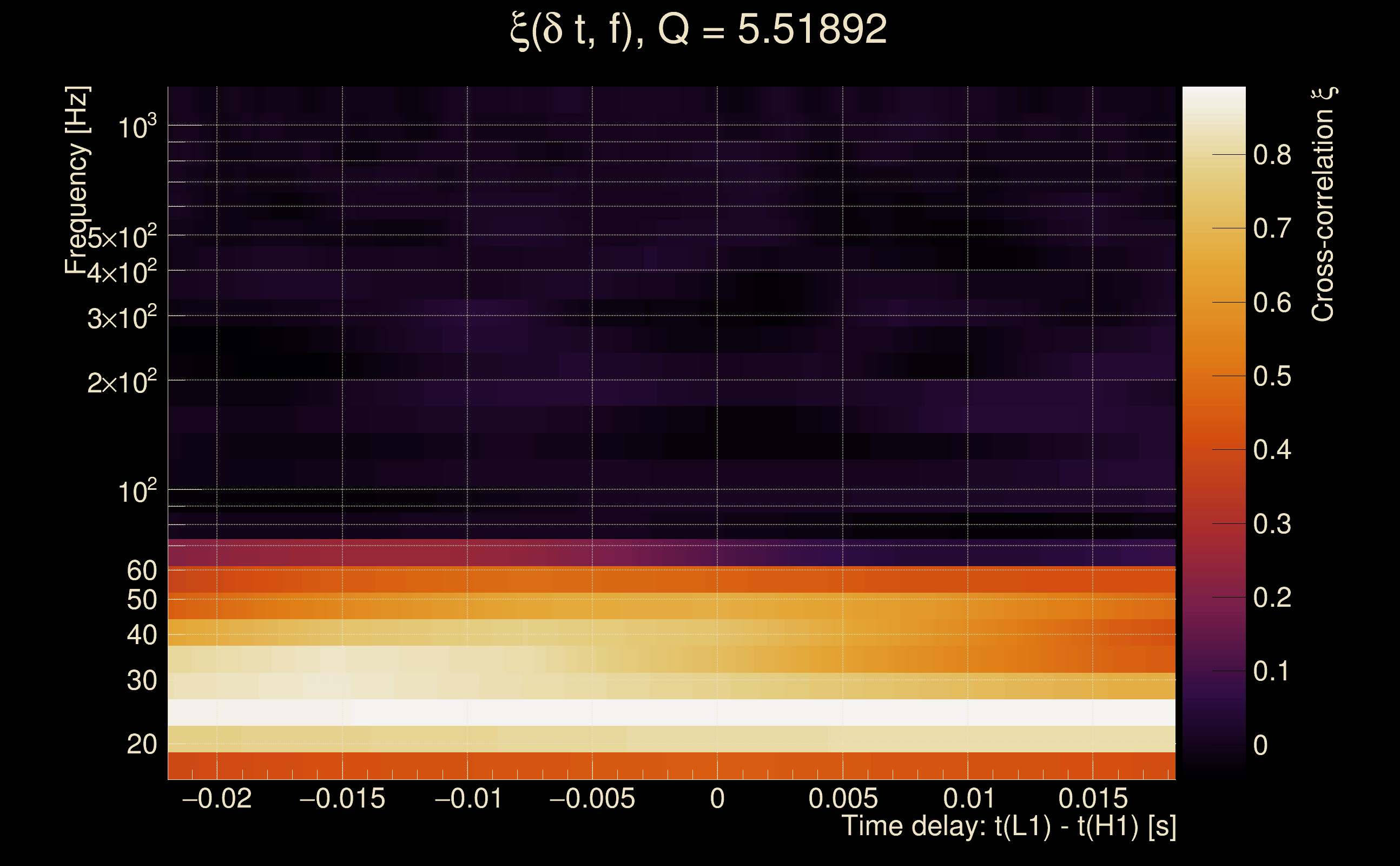
Task: Click the 0.2 tick label on colorbar
Action: 1272,598
